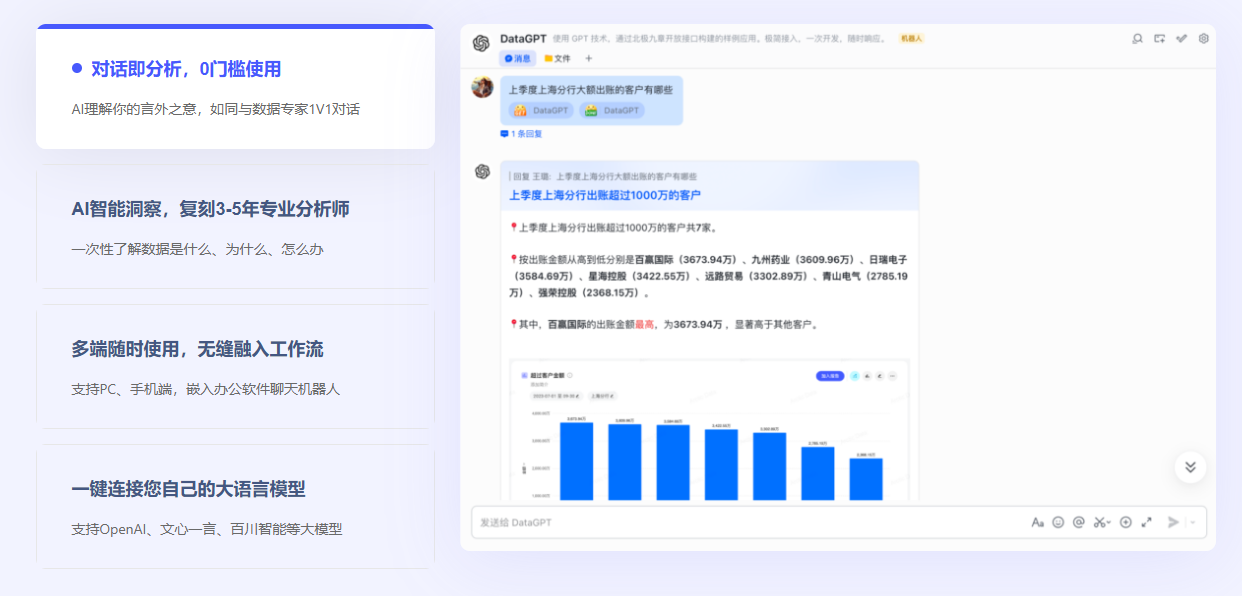
Task: Click the more (…) icon on chart card
Action: click(893, 376)
